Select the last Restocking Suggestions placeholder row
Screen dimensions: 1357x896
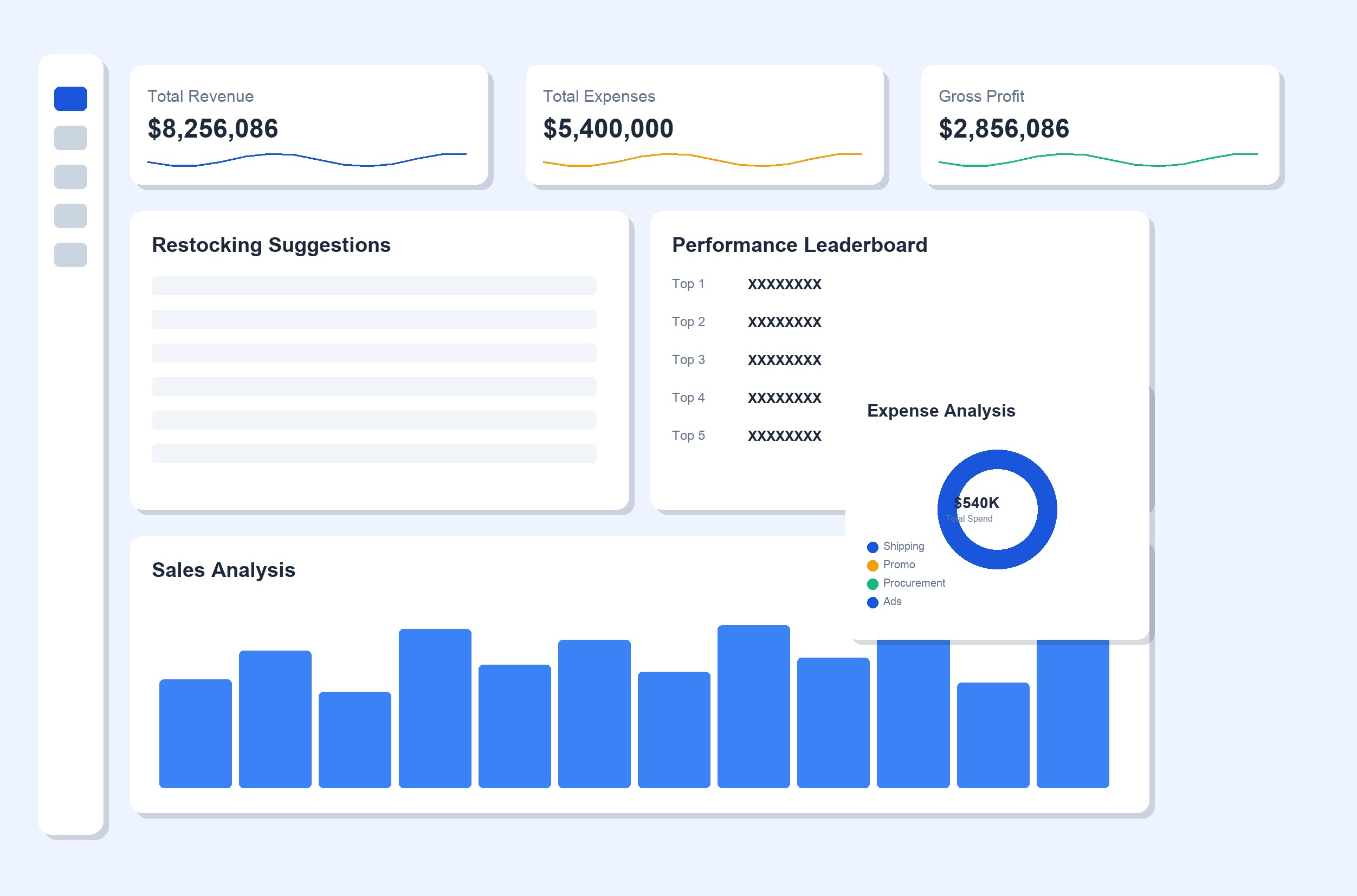tap(374, 454)
